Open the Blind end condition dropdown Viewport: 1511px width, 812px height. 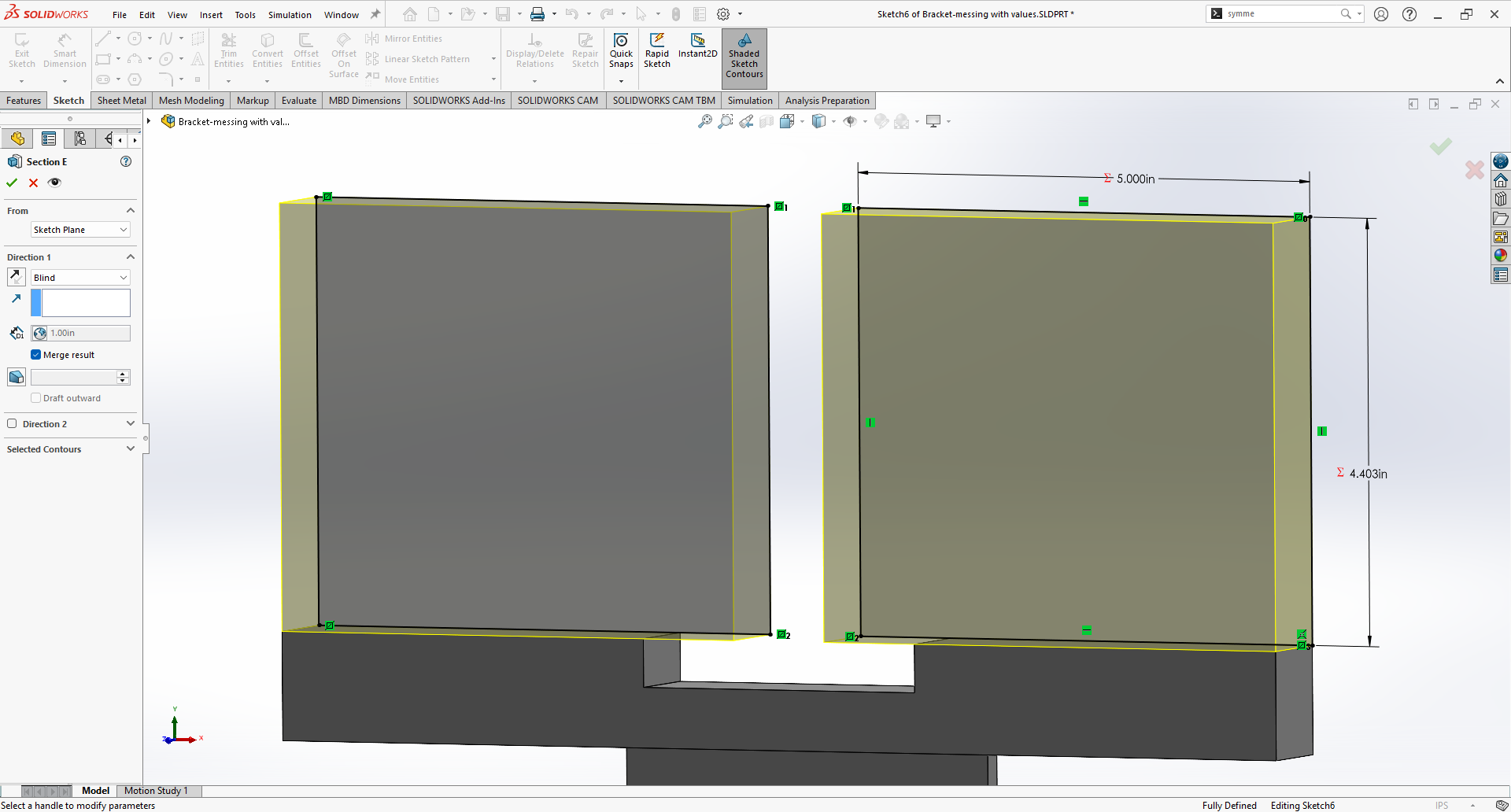[80, 278]
